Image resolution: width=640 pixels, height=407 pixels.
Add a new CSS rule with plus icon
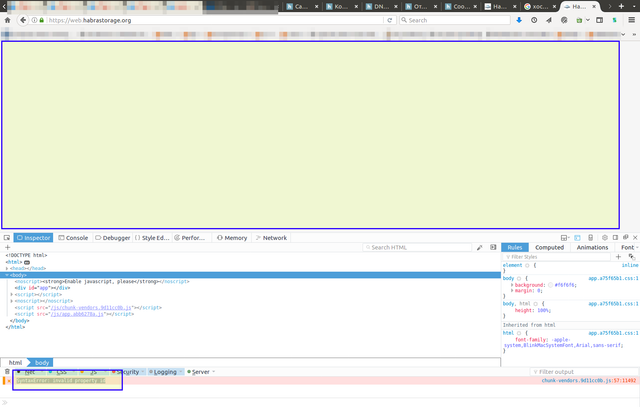click(618, 257)
